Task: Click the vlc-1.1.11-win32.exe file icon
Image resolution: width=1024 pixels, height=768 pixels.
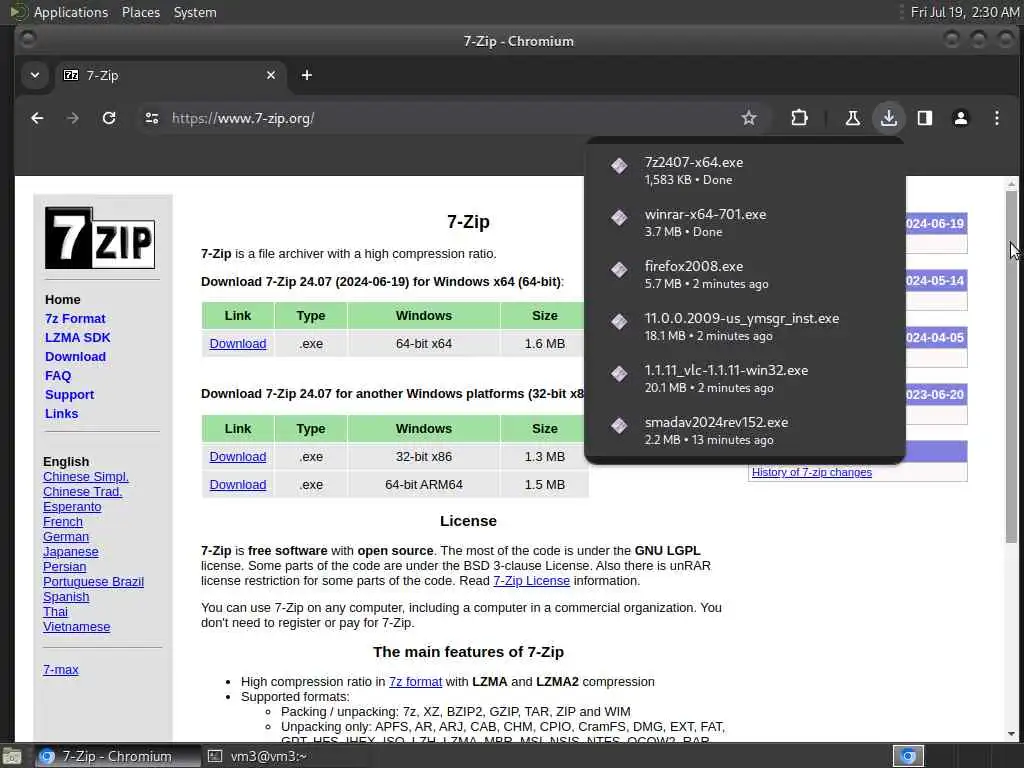Action: point(619,373)
